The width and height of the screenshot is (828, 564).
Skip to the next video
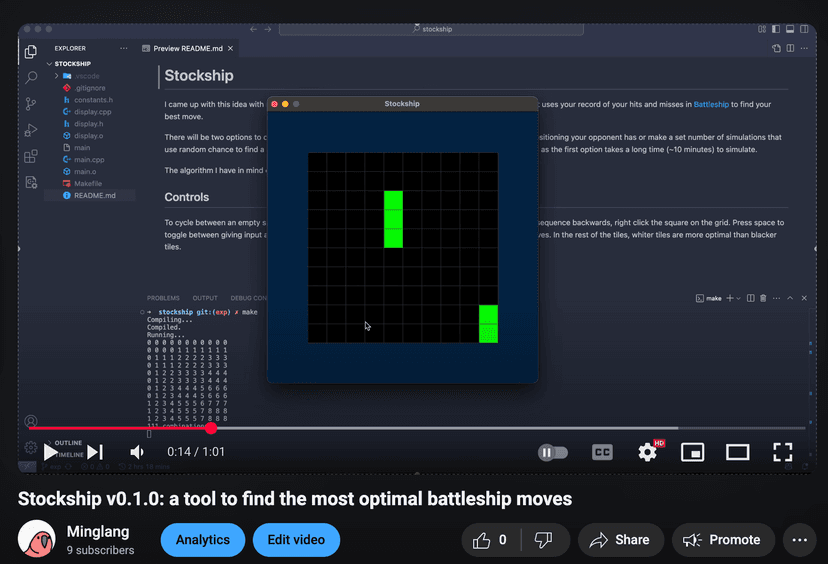[x=95, y=452]
